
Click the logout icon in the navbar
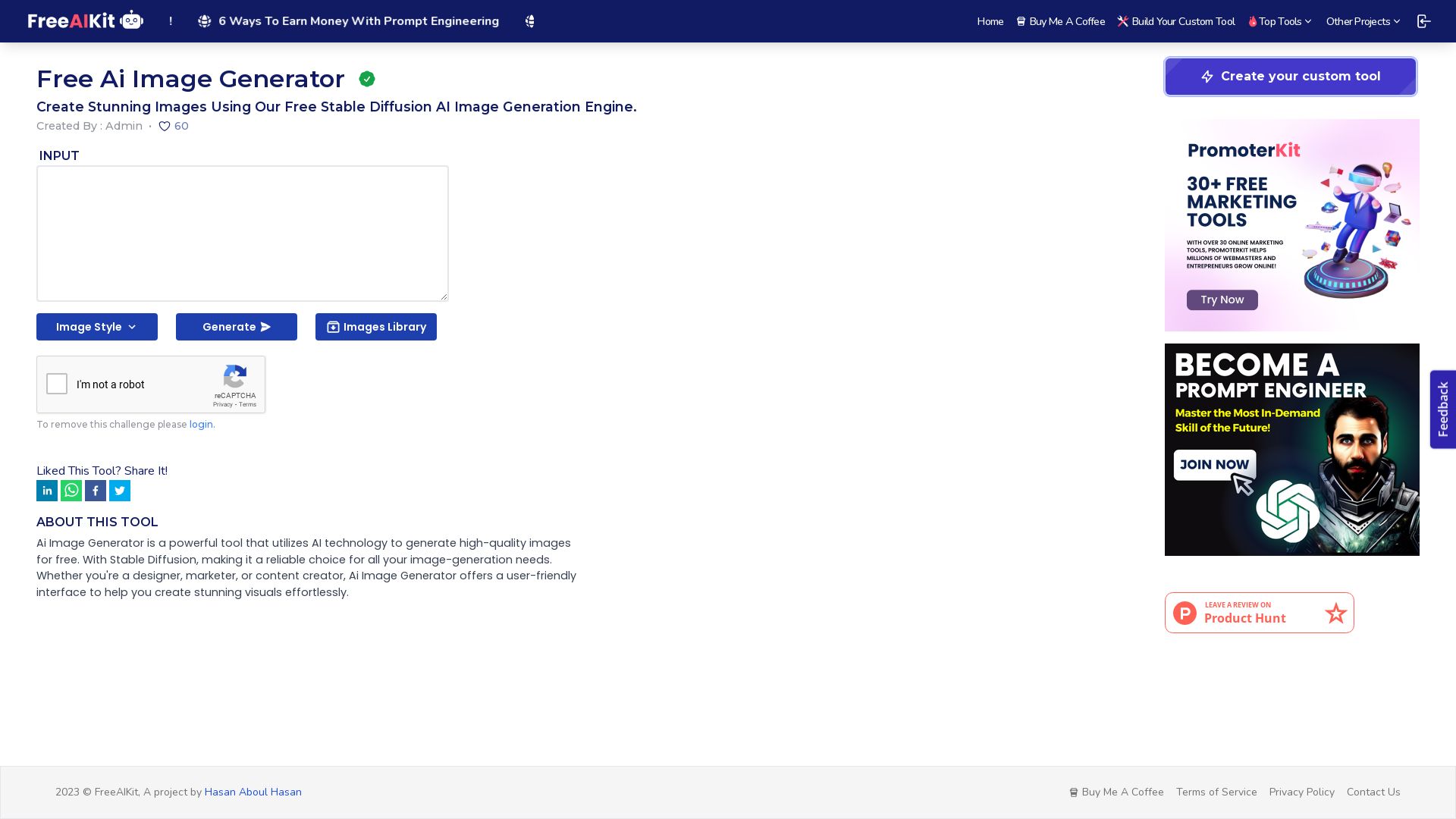coord(1423,21)
